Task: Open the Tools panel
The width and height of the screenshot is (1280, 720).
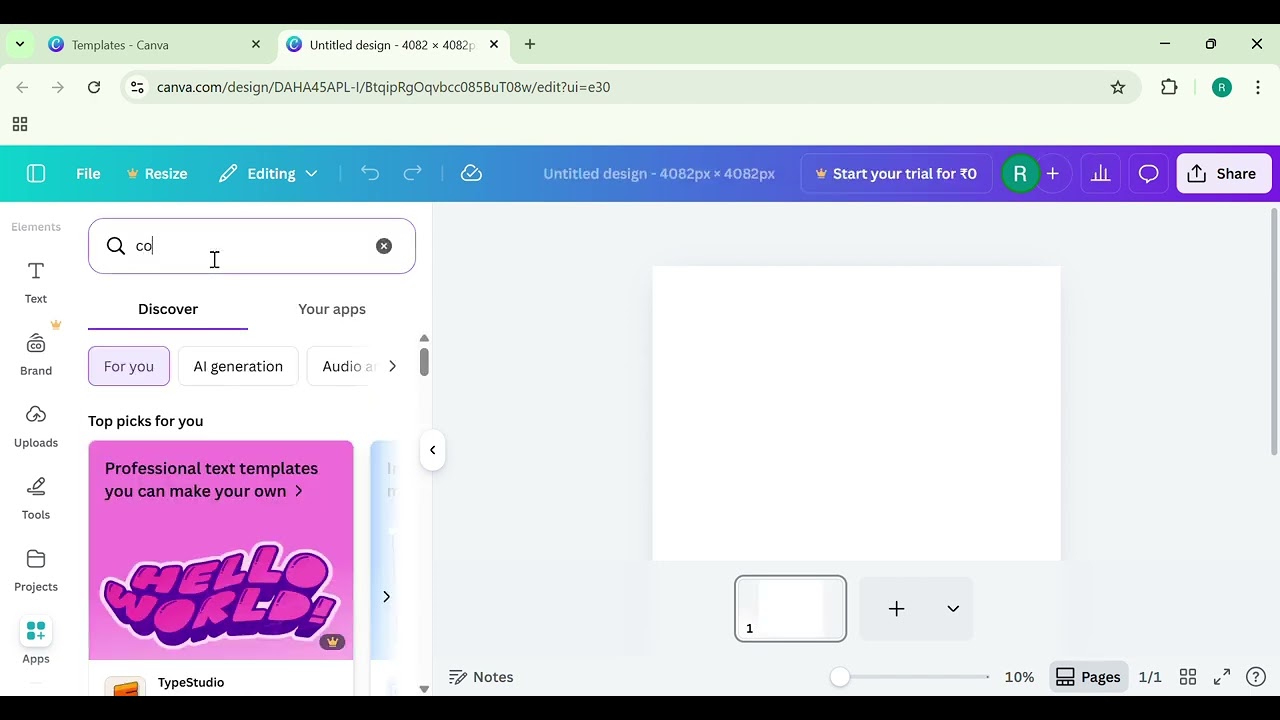Action: tap(36, 499)
